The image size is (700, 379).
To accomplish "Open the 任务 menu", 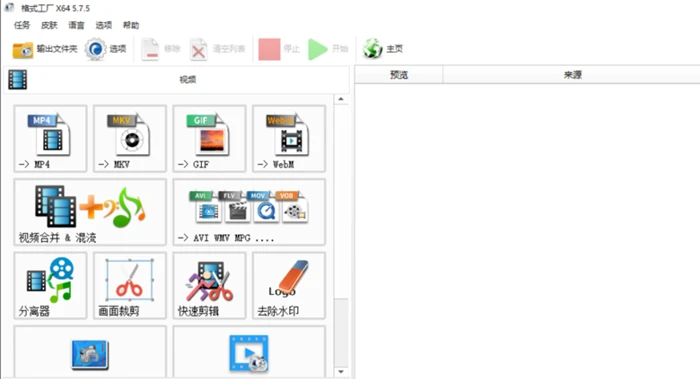I will (22, 25).
